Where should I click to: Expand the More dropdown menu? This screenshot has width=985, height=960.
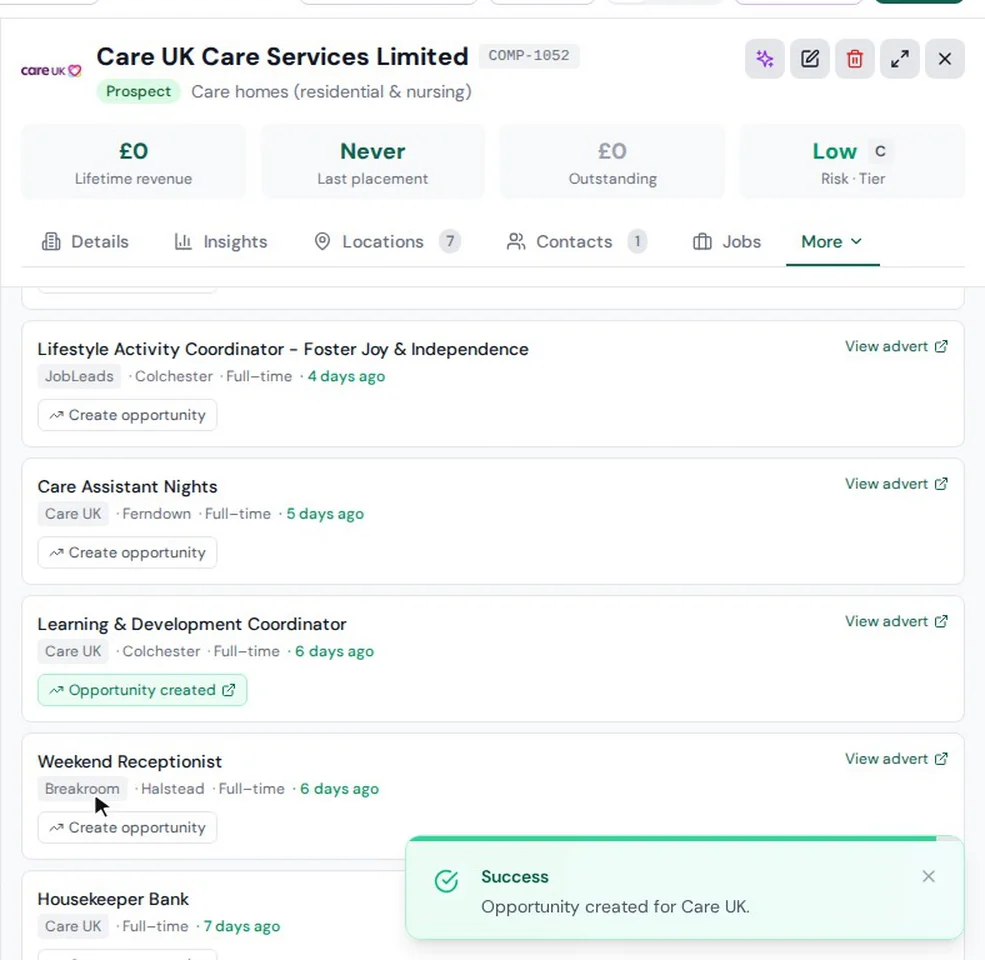tap(832, 242)
